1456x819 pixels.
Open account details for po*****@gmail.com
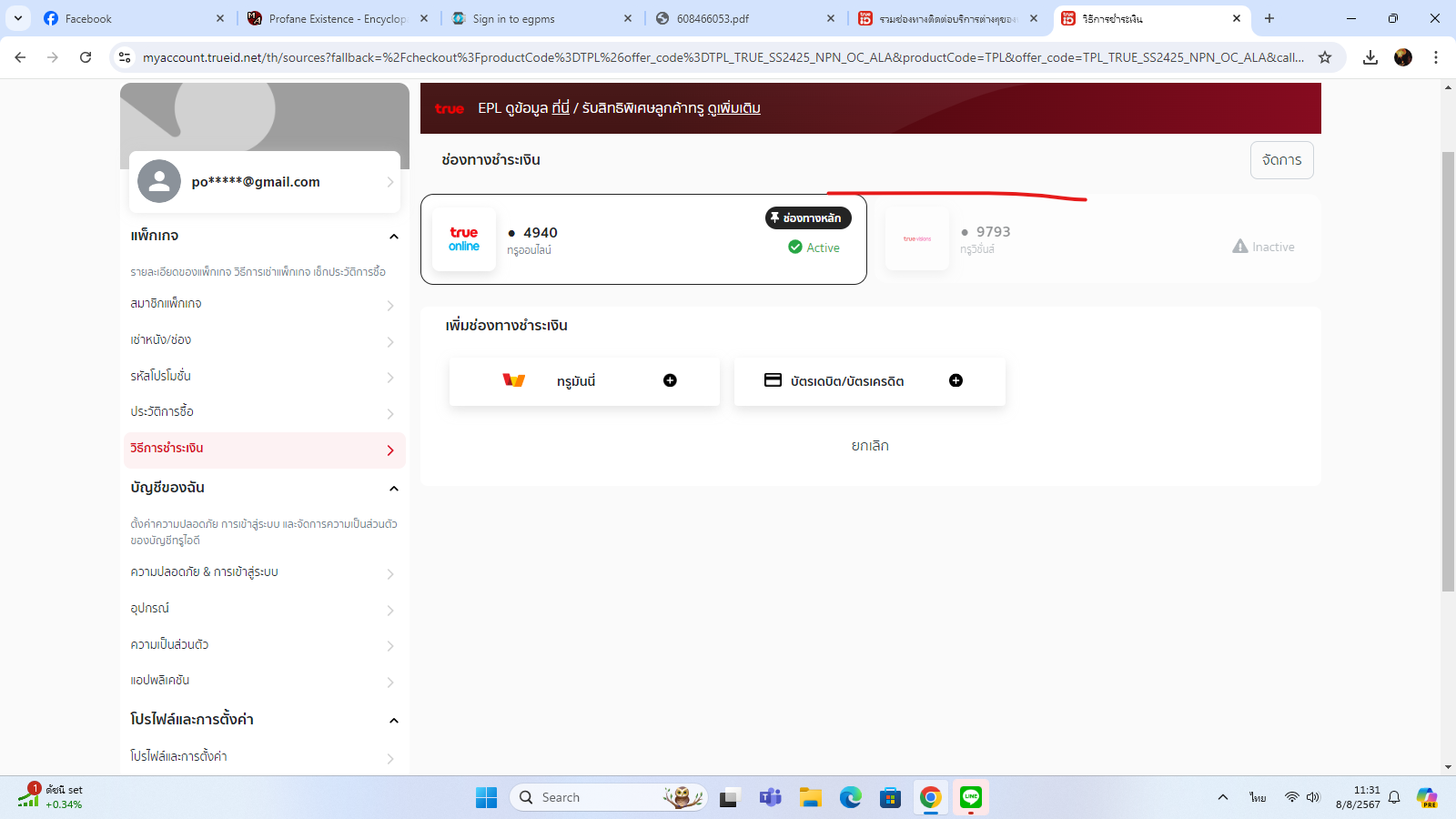265,182
